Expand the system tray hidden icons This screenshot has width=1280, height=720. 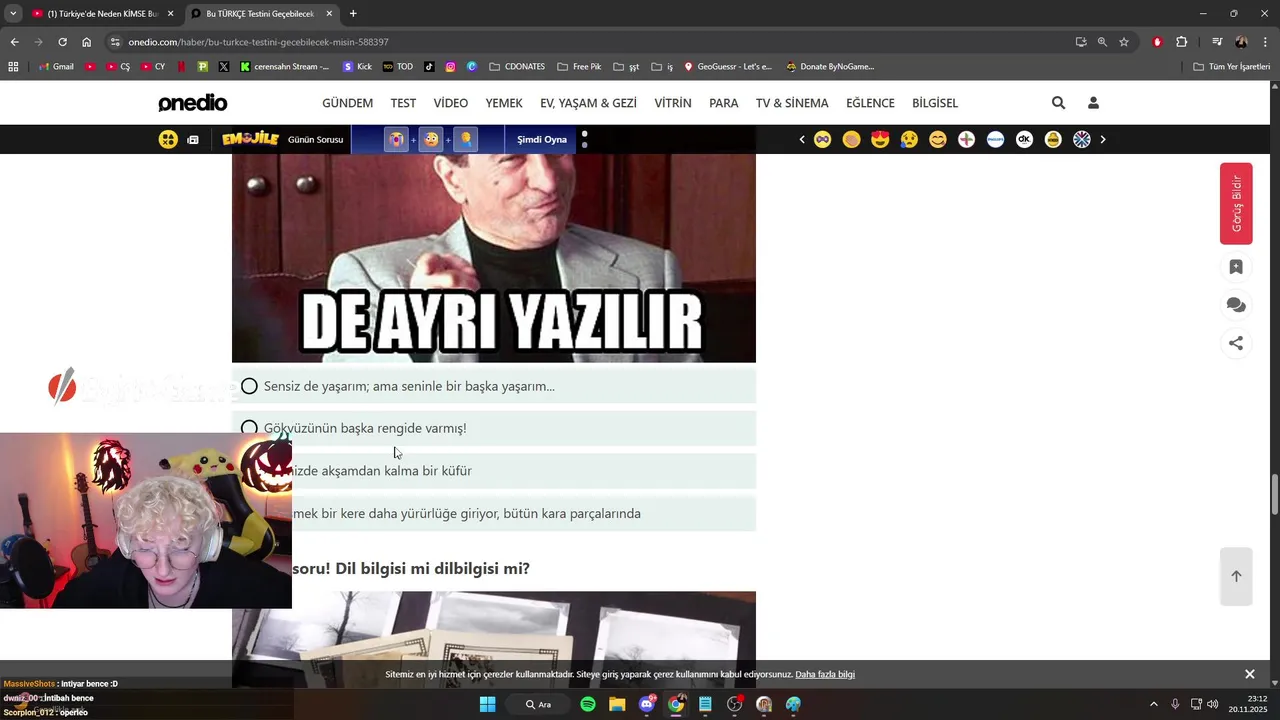pyautogui.click(x=1154, y=704)
